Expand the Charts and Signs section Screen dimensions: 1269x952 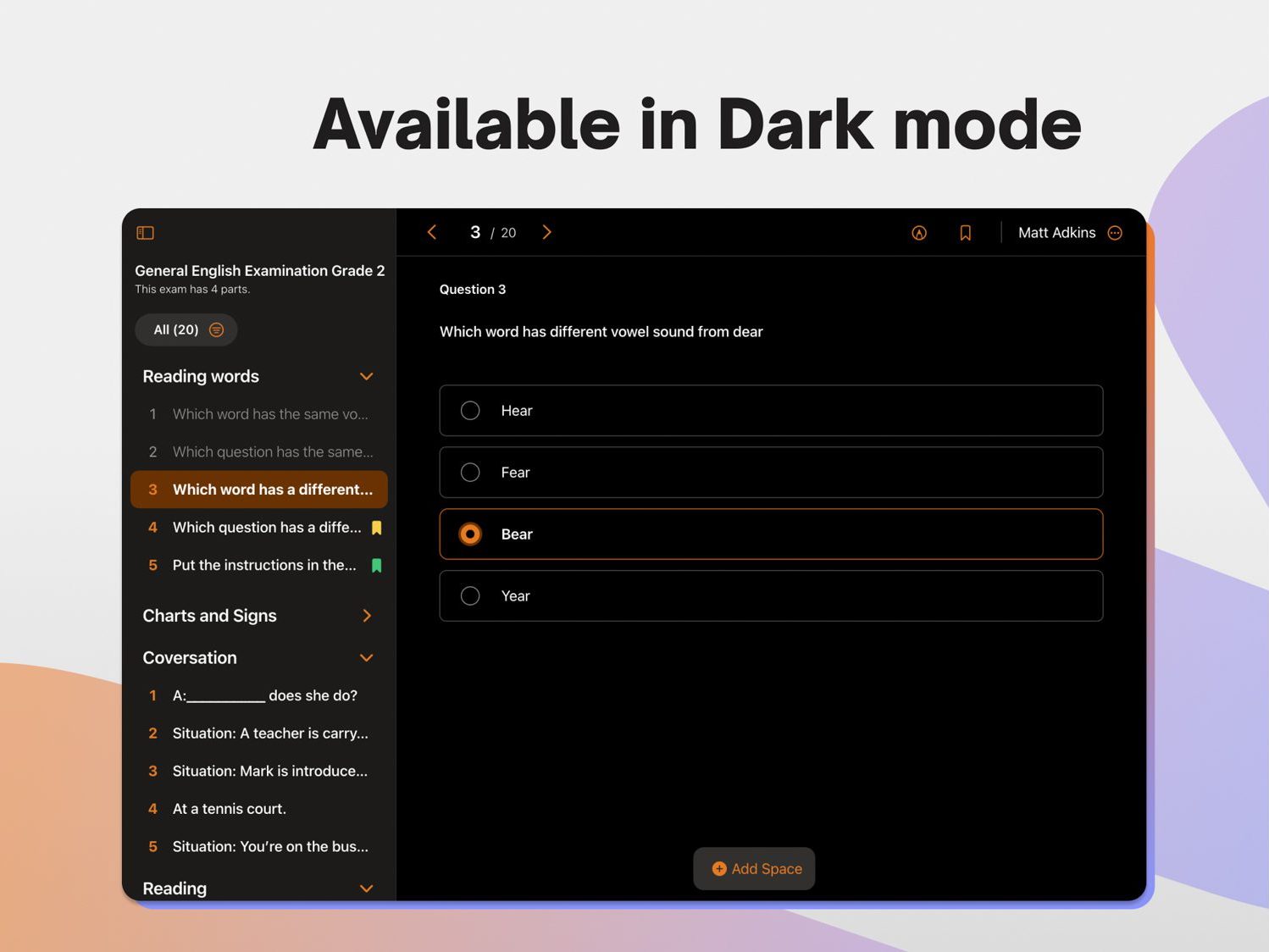pyautogui.click(x=367, y=616)
